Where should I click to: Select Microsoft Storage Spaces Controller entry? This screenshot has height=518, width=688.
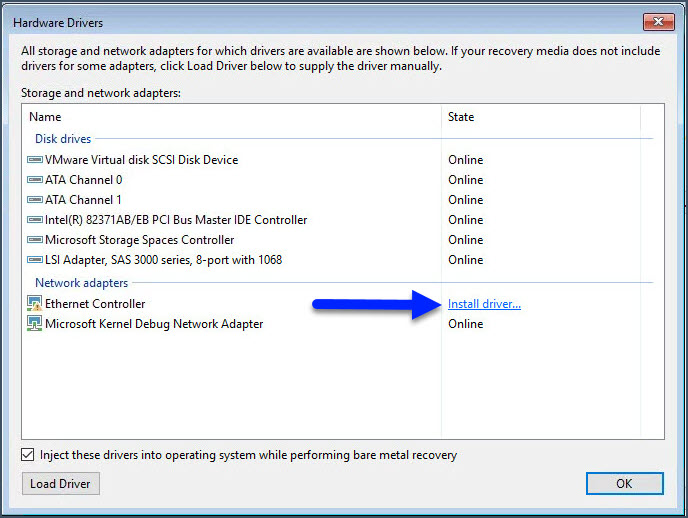[x=139, y=240]
